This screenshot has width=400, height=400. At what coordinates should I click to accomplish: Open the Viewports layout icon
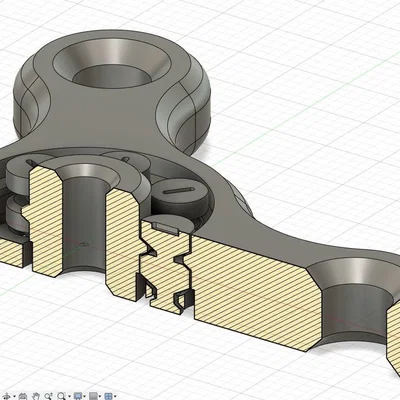click(108, 396)
